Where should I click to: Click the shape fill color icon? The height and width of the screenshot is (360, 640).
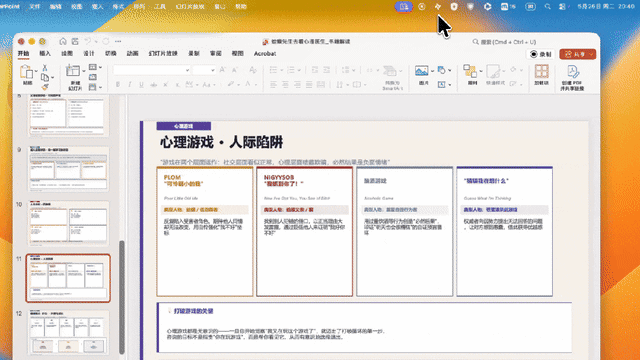click(513, 70)
